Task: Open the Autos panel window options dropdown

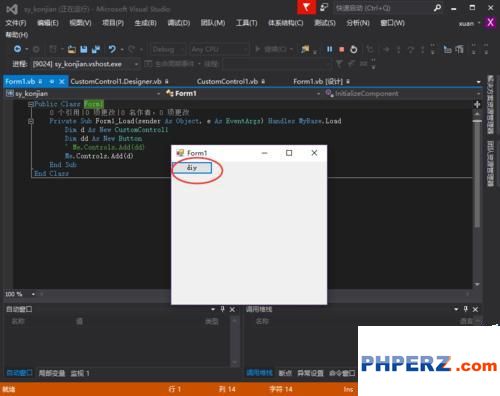Action: [x=213, y=309]
